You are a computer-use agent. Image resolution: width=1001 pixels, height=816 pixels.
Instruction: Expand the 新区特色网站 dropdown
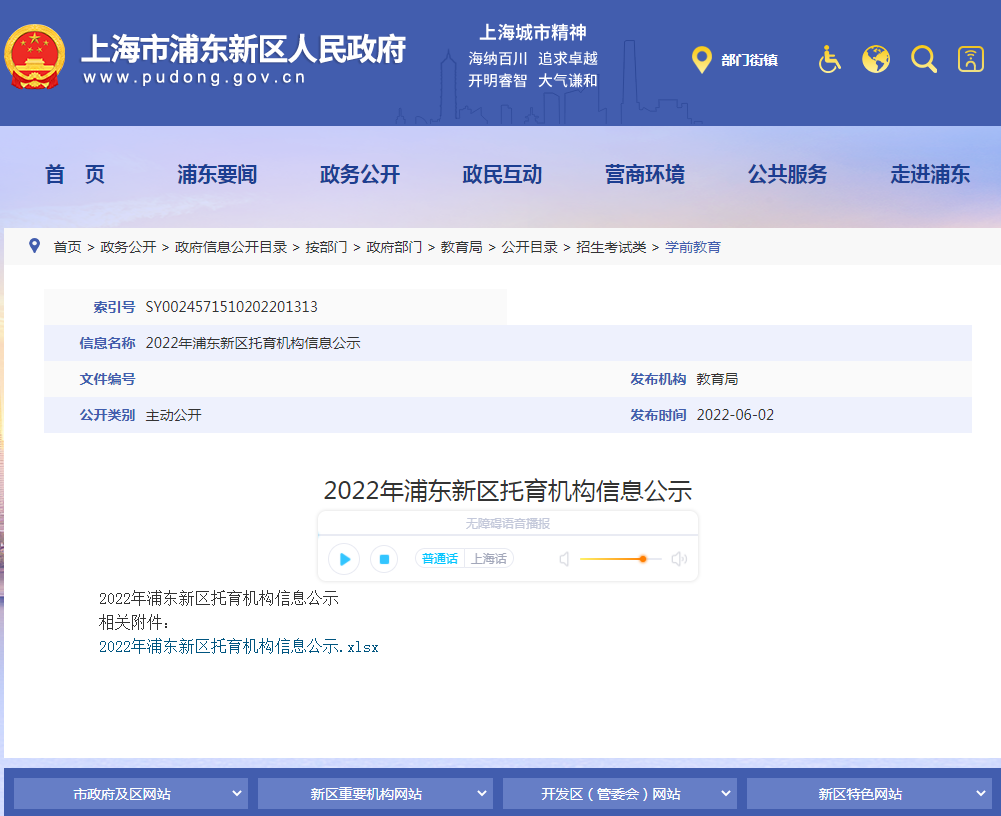pos(868,793)
